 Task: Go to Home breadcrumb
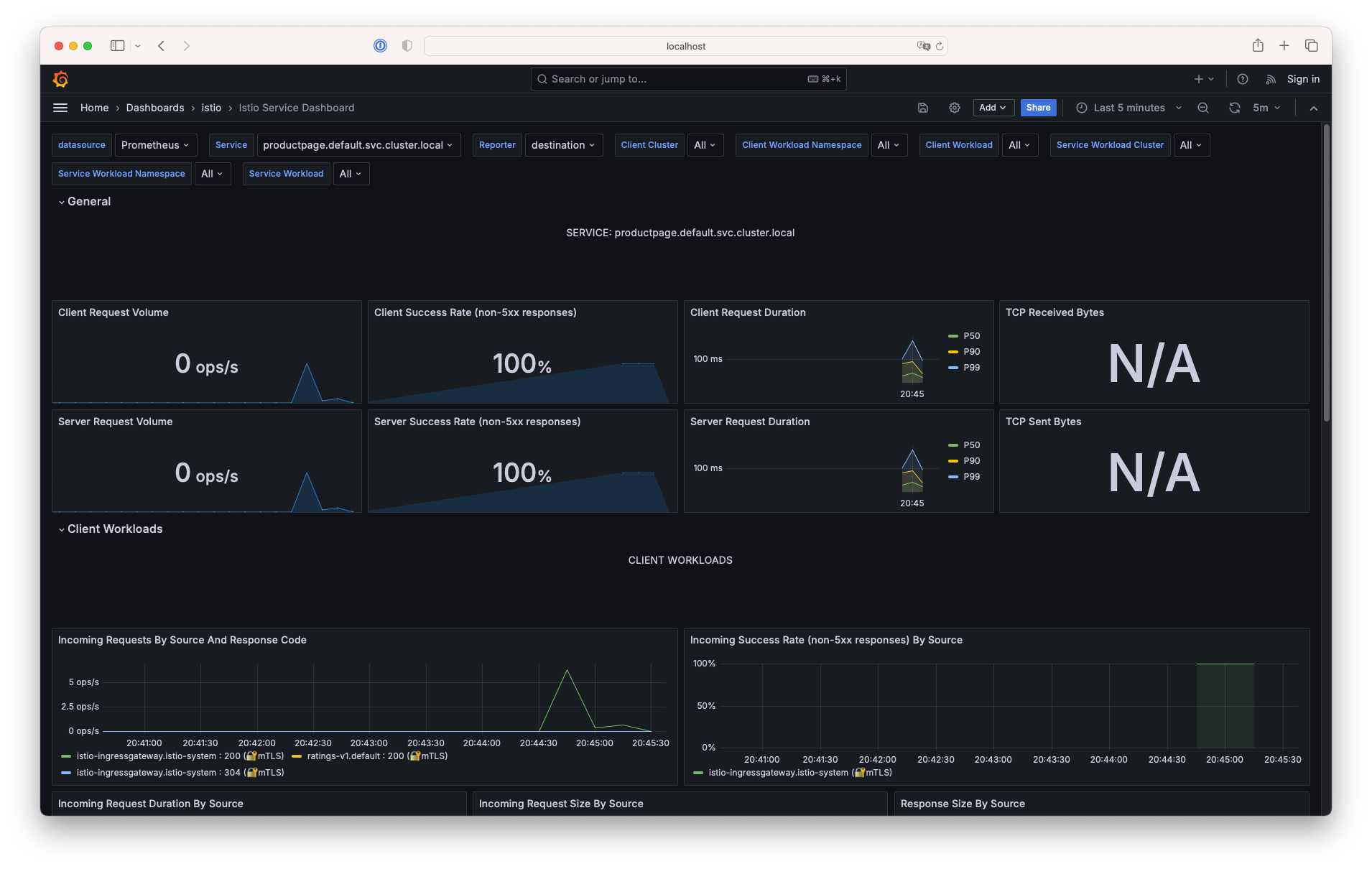(x=94, y=108)
